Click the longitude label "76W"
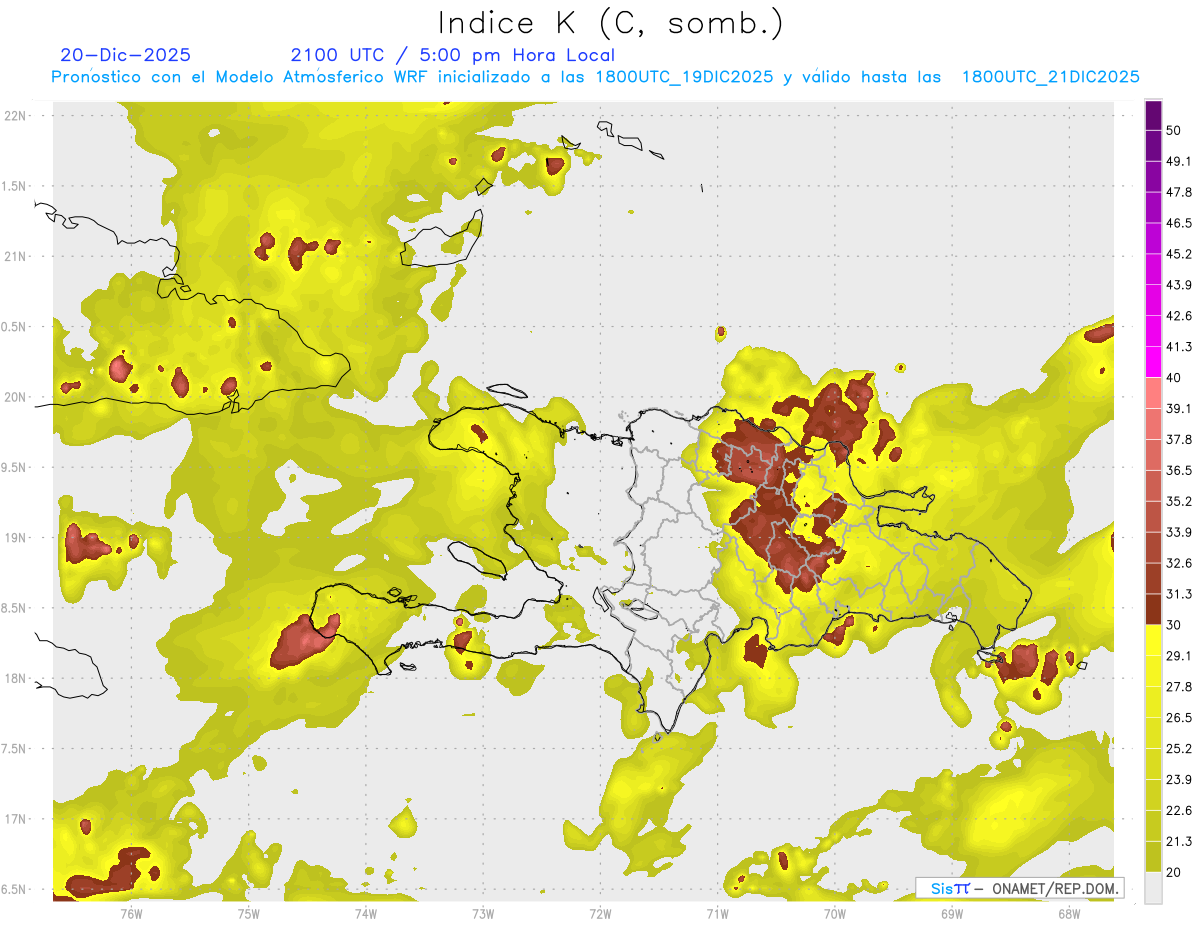The width and height of the screenshot is (1200, 927). (x=131, y=913)
